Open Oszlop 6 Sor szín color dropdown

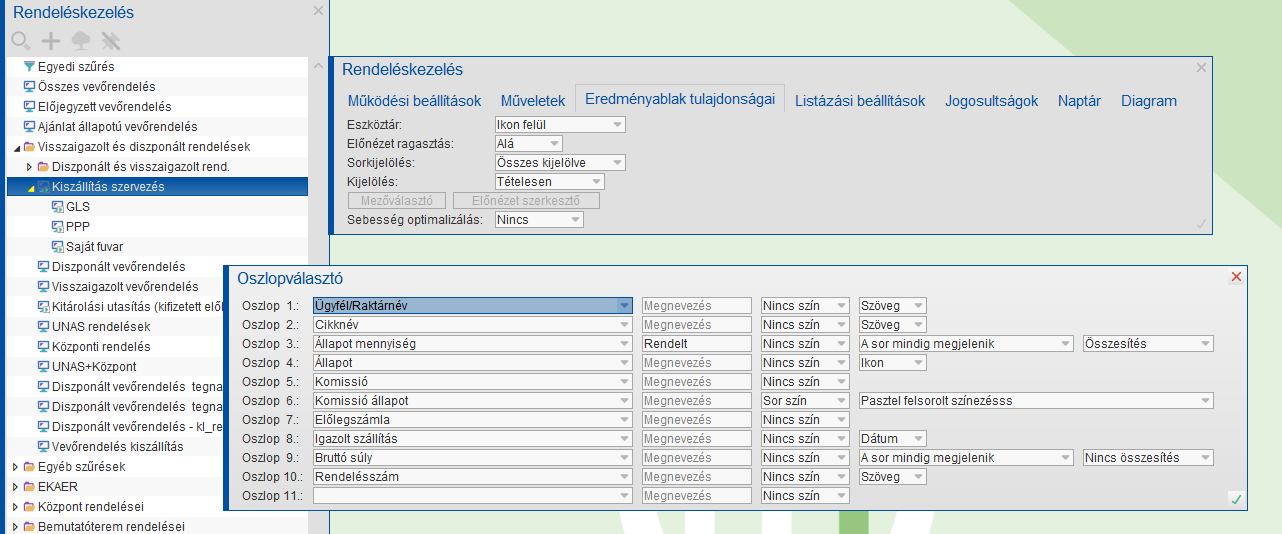[x=805, y=401]
